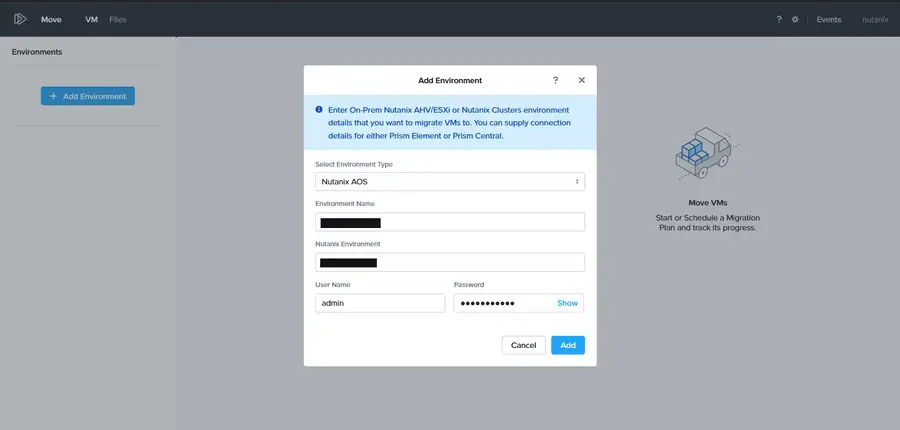This screenshot has width=900, height=430.
Task: Click the Add button in dialog
Action: click(568, 345)
